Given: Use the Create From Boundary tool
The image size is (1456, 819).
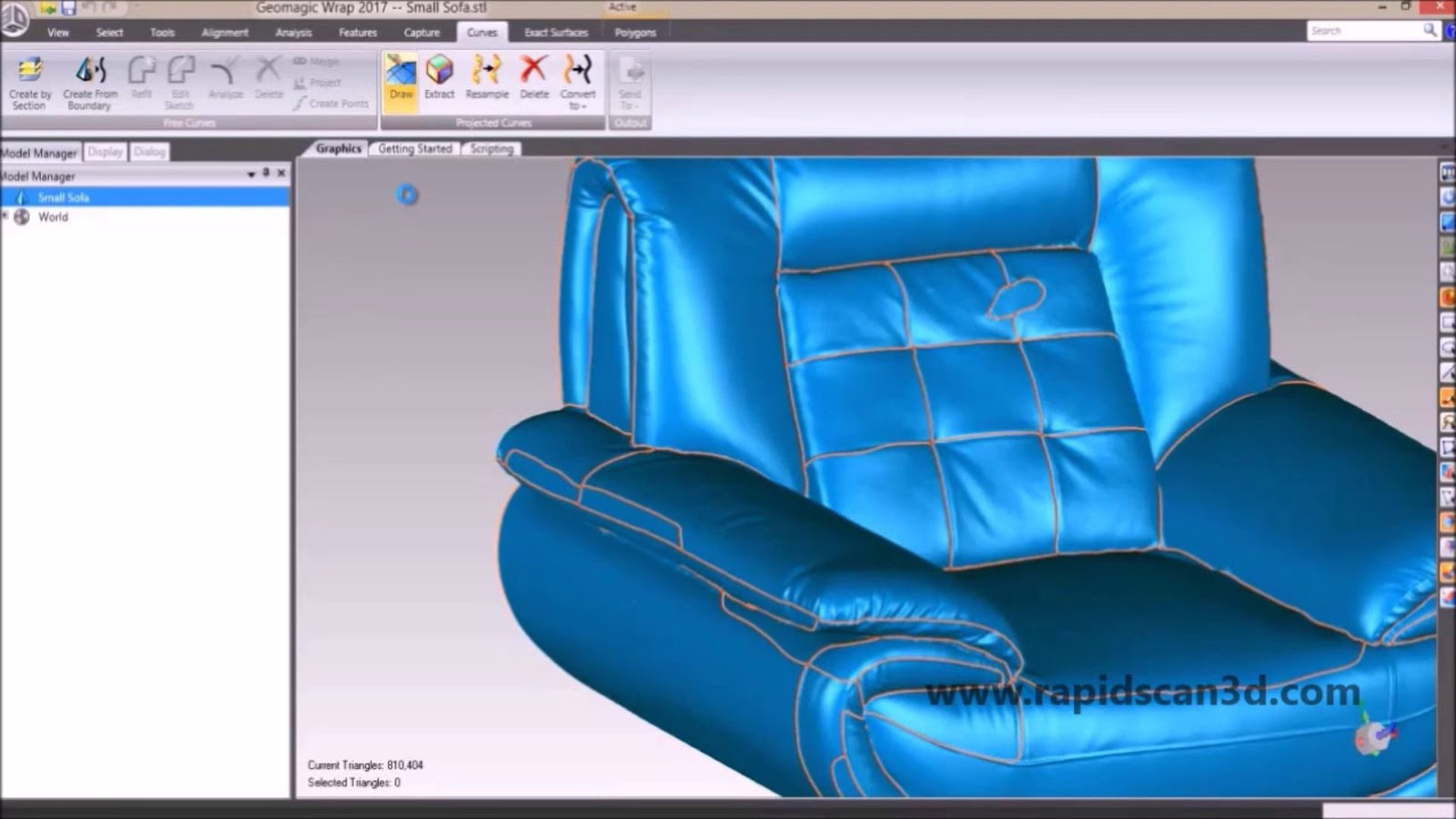Looking at the screenshot, I should [x=90, y=82].
